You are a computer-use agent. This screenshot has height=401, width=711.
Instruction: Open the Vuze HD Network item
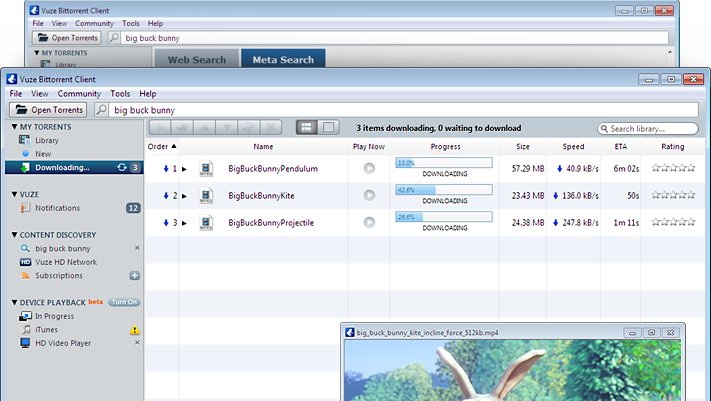point(67,262)
